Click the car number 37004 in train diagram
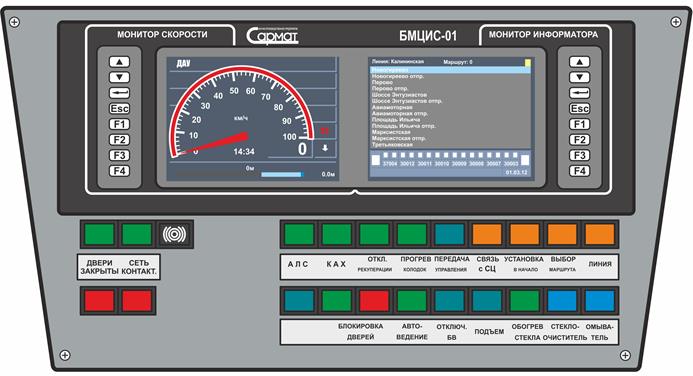The width and height of the screenshot is (693, 376). 390,164
